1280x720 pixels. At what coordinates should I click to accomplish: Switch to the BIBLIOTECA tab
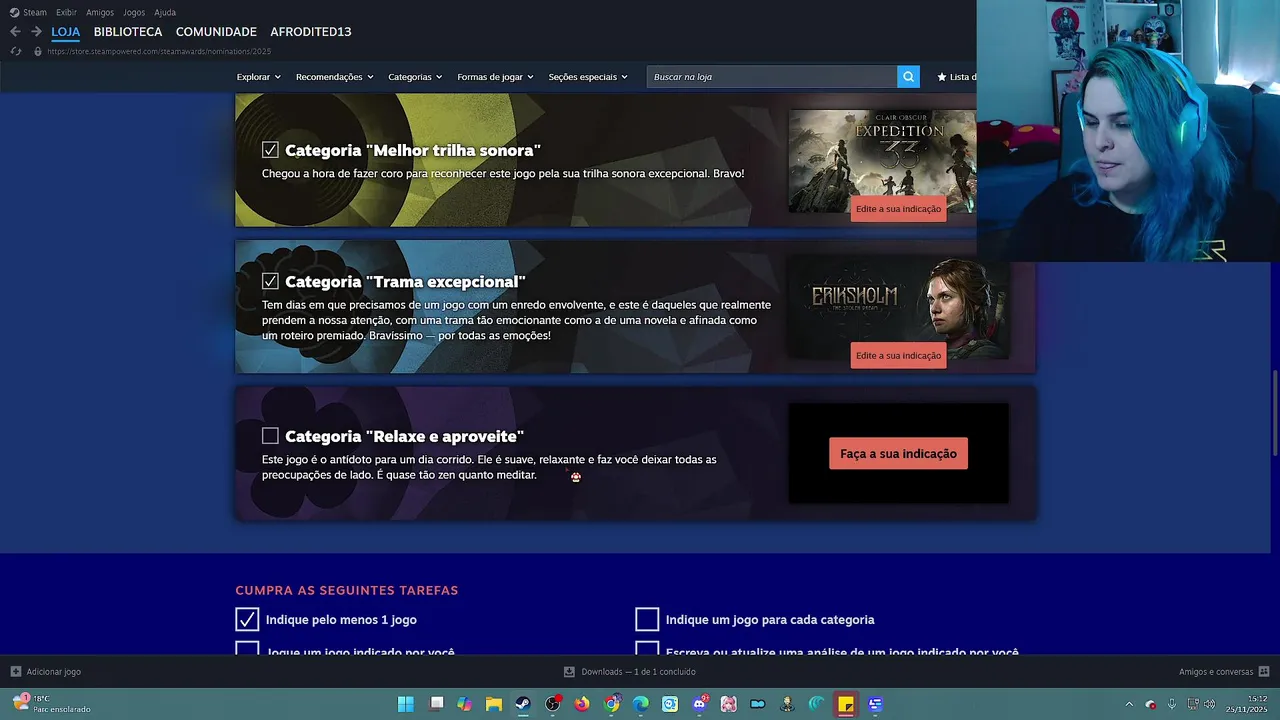[128, 32]
